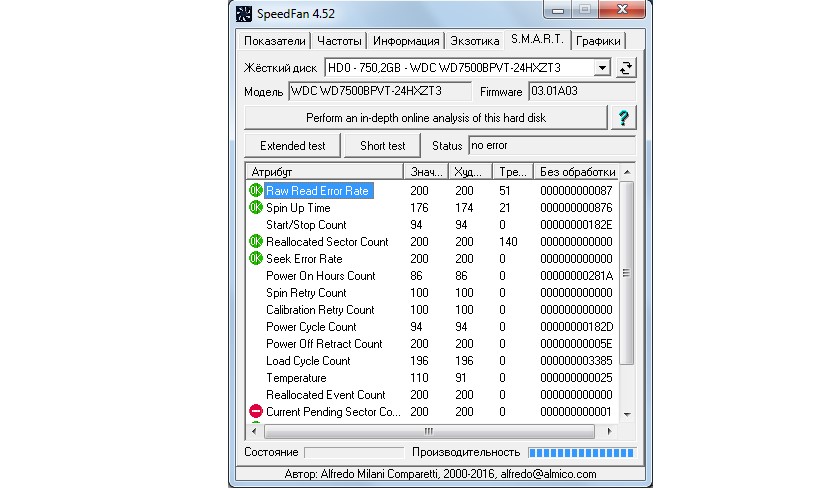
Task: Click threshold value 140
Action: pyautogui.click(x=508, y=241)
